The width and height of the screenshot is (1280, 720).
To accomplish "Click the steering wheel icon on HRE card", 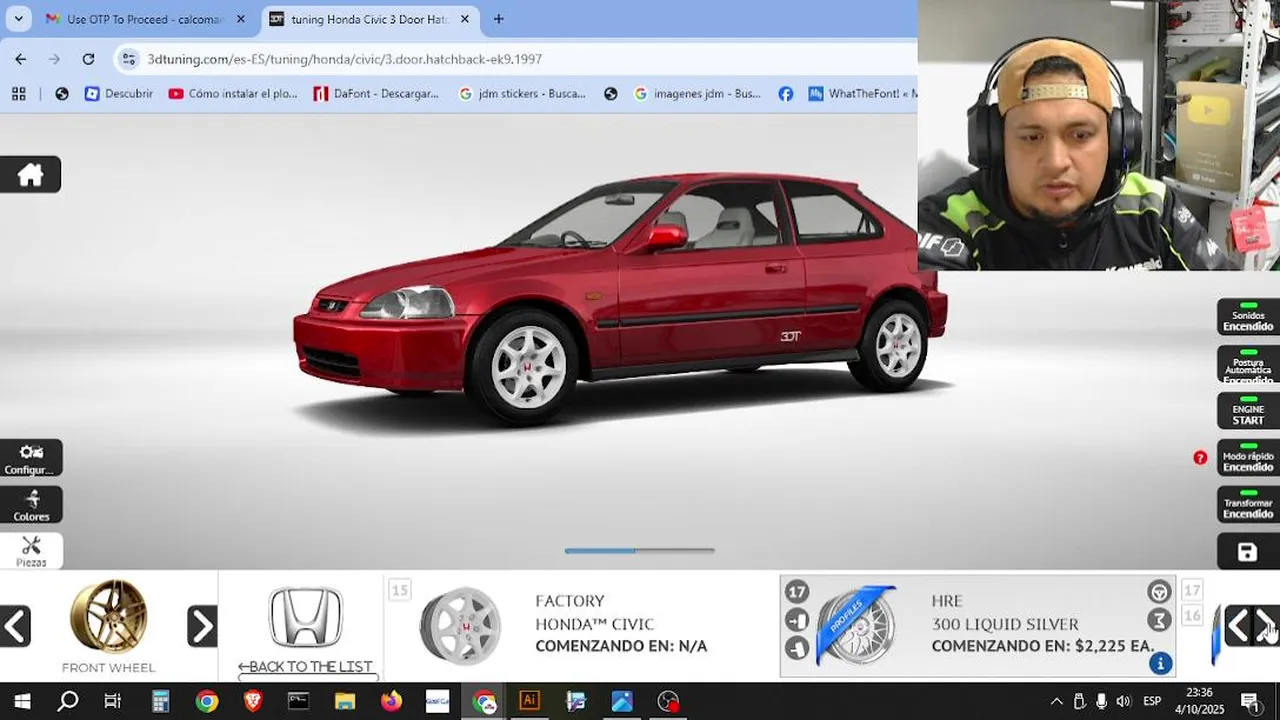I will coord(1159,592).
